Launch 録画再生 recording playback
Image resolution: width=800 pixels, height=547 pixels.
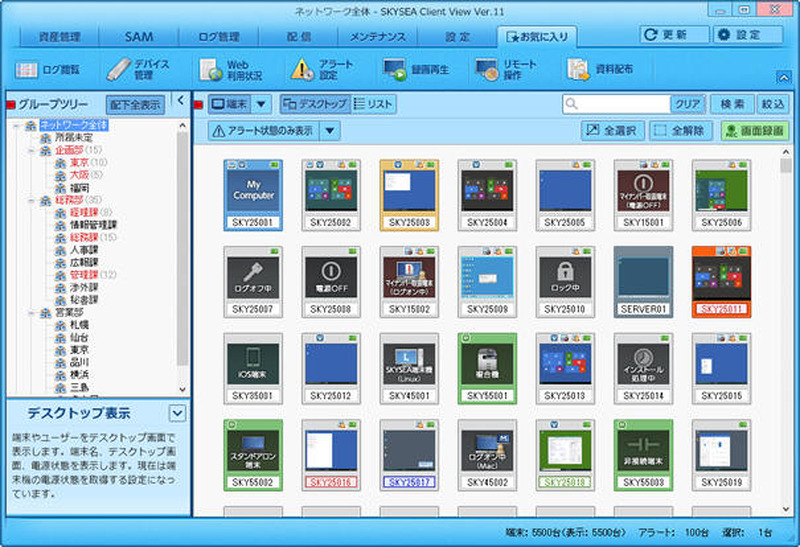[x=417, y=70]
